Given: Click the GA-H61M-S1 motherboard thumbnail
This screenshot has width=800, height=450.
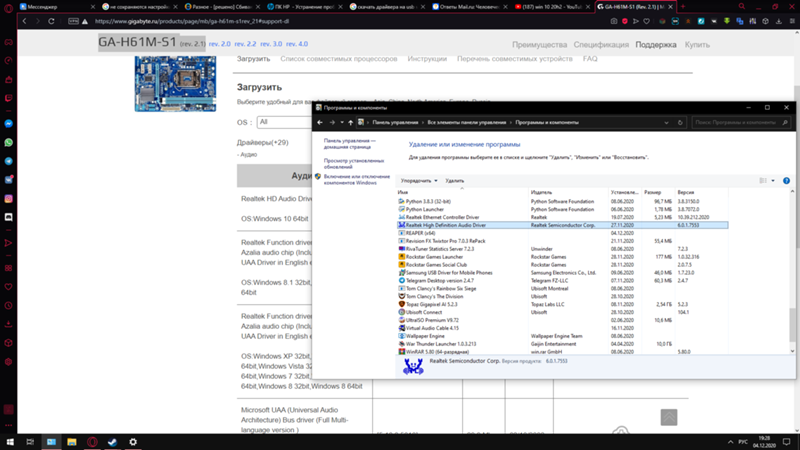Looking at the screenshot, I should [x=175, y=84].
